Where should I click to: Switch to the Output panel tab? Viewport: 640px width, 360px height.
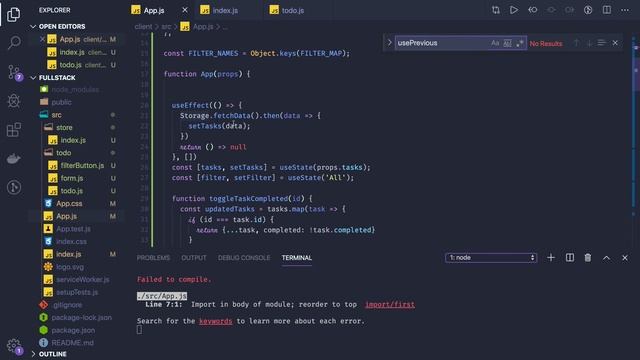[x=194, y=258]
